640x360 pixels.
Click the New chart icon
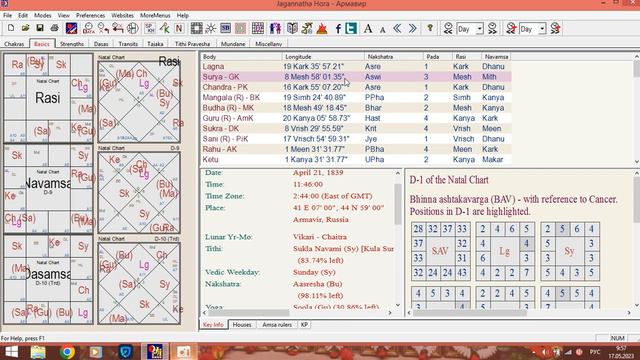point(11,28)
